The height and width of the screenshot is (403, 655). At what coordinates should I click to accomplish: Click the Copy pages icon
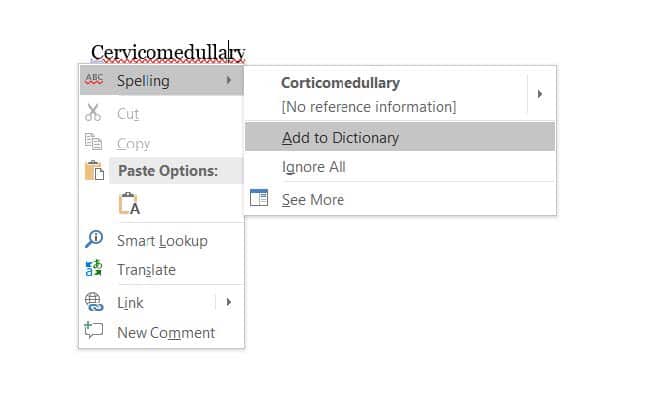point(93,142)
